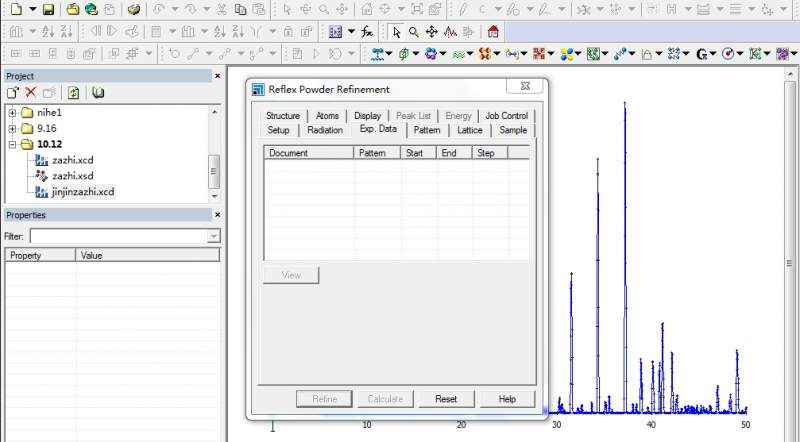Switch to the Setup tab
The image size is (800, 442).
pos(278,130)
